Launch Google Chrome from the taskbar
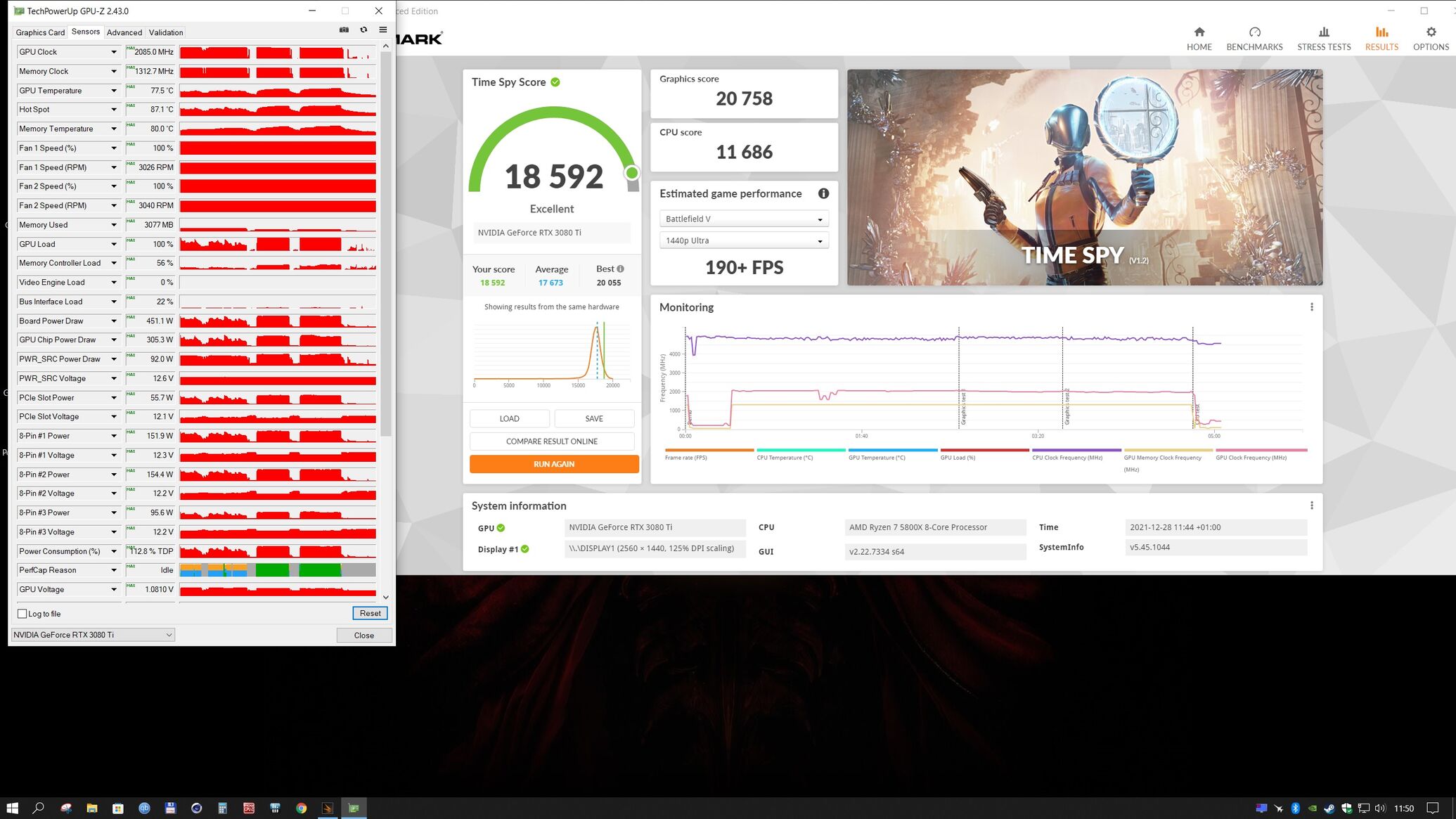 301,808
